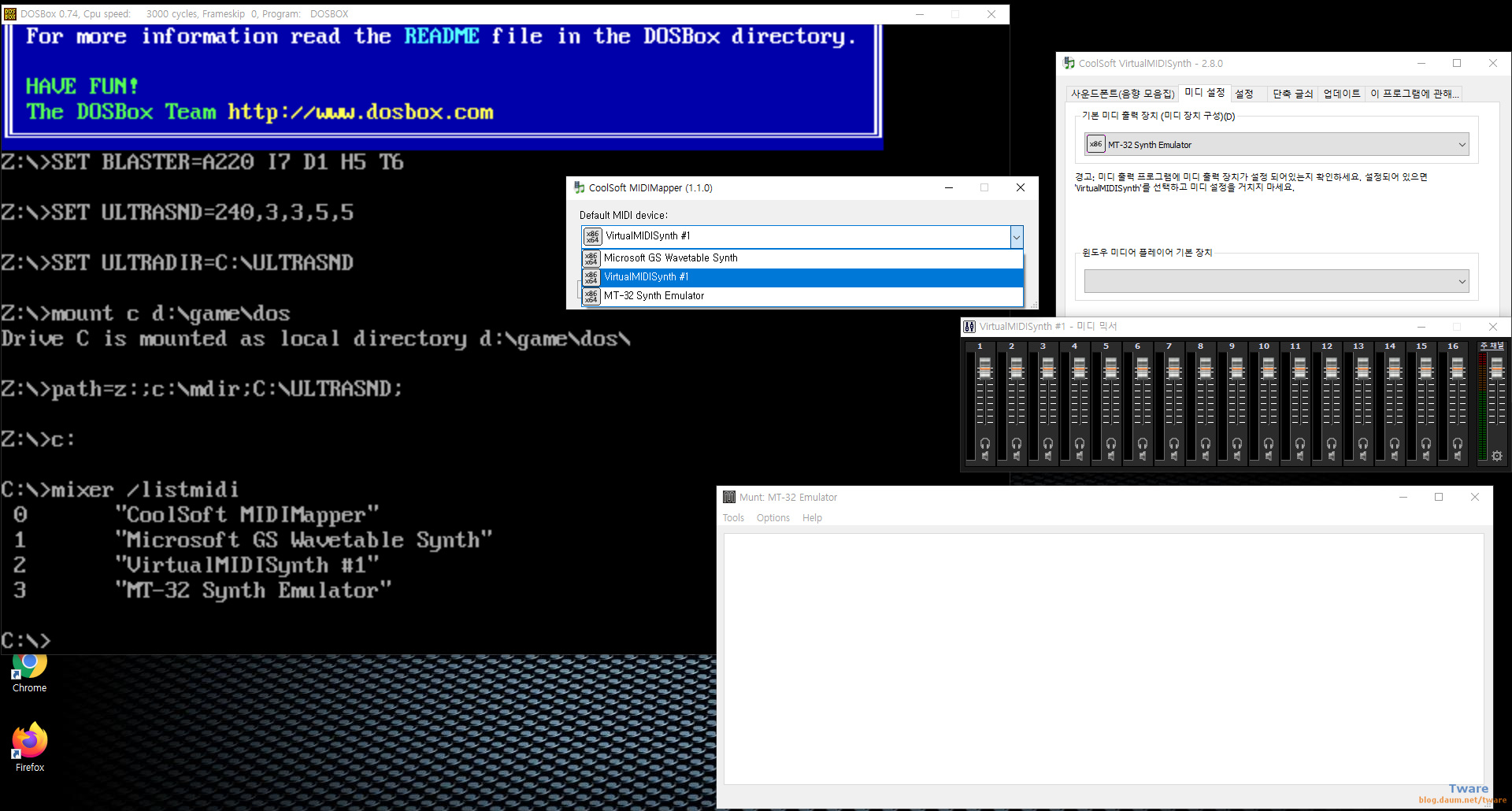Maximize the CoolSoft VirtualMIDISynth window
This screenshot has height=811, width=1512.
pyautogui.click(x=1457, y=63)
